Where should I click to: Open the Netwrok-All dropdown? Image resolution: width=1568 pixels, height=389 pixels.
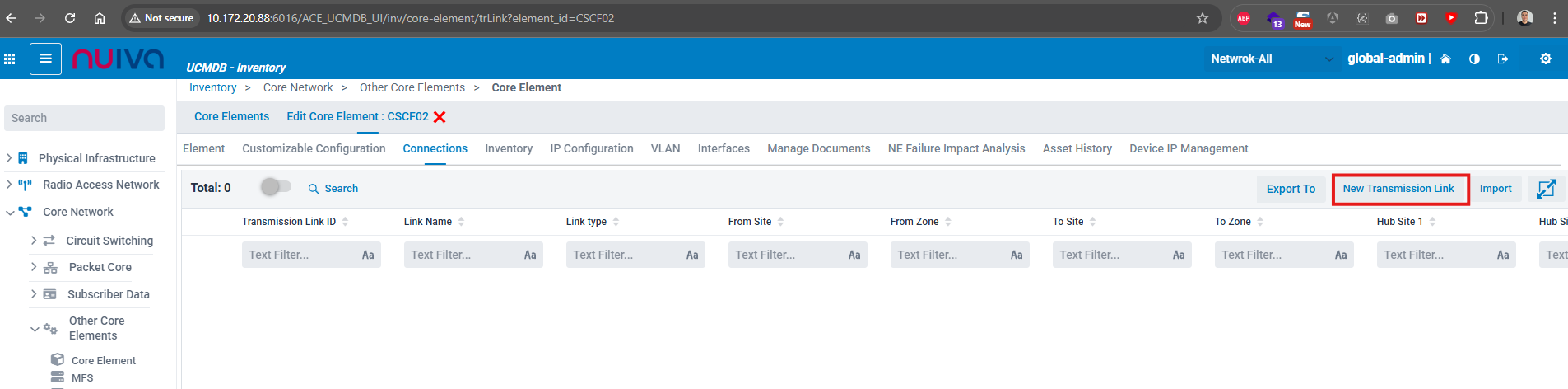click(1270, 59)
